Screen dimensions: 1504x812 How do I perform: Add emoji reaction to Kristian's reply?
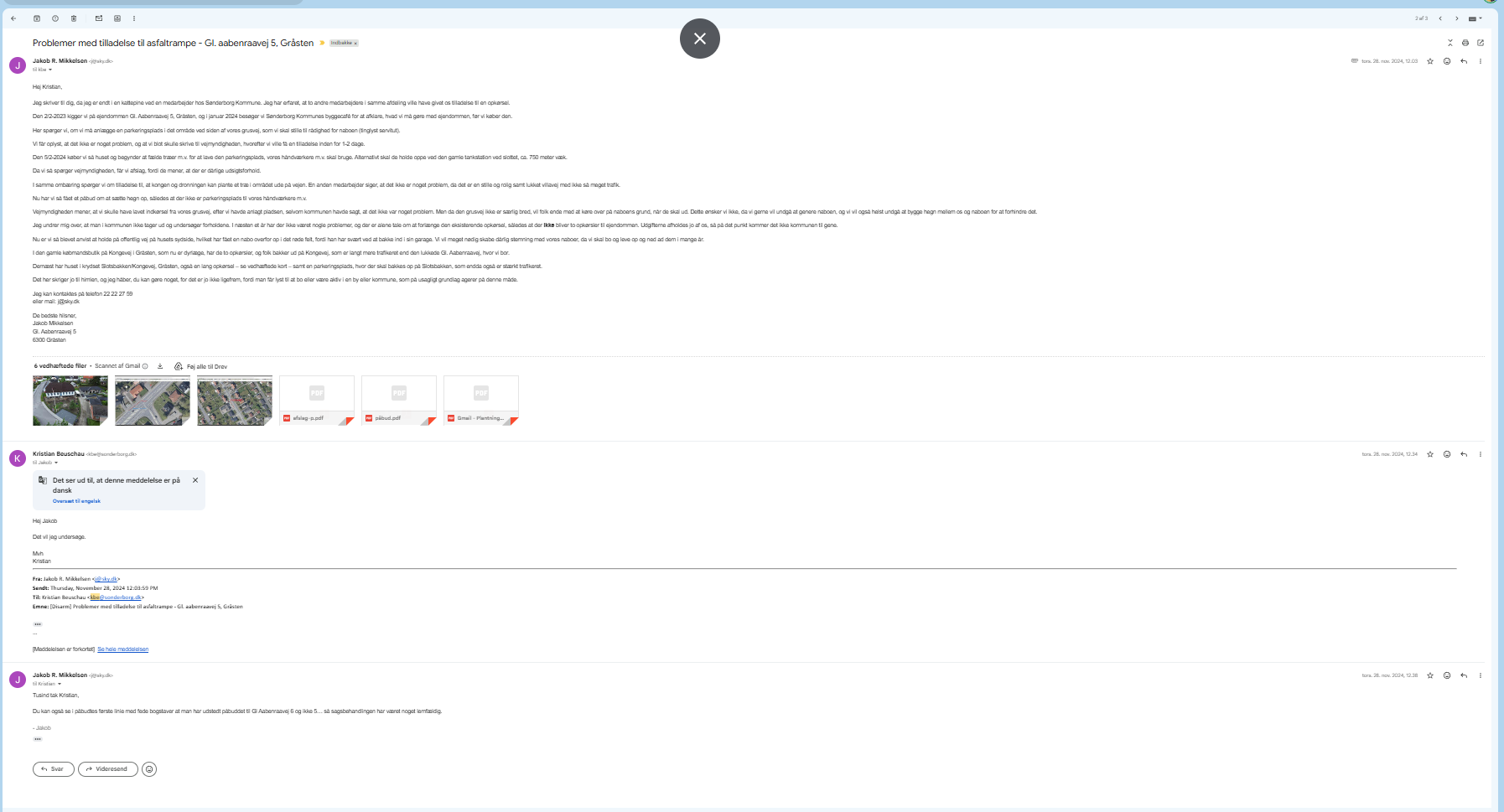(1447, 454)
